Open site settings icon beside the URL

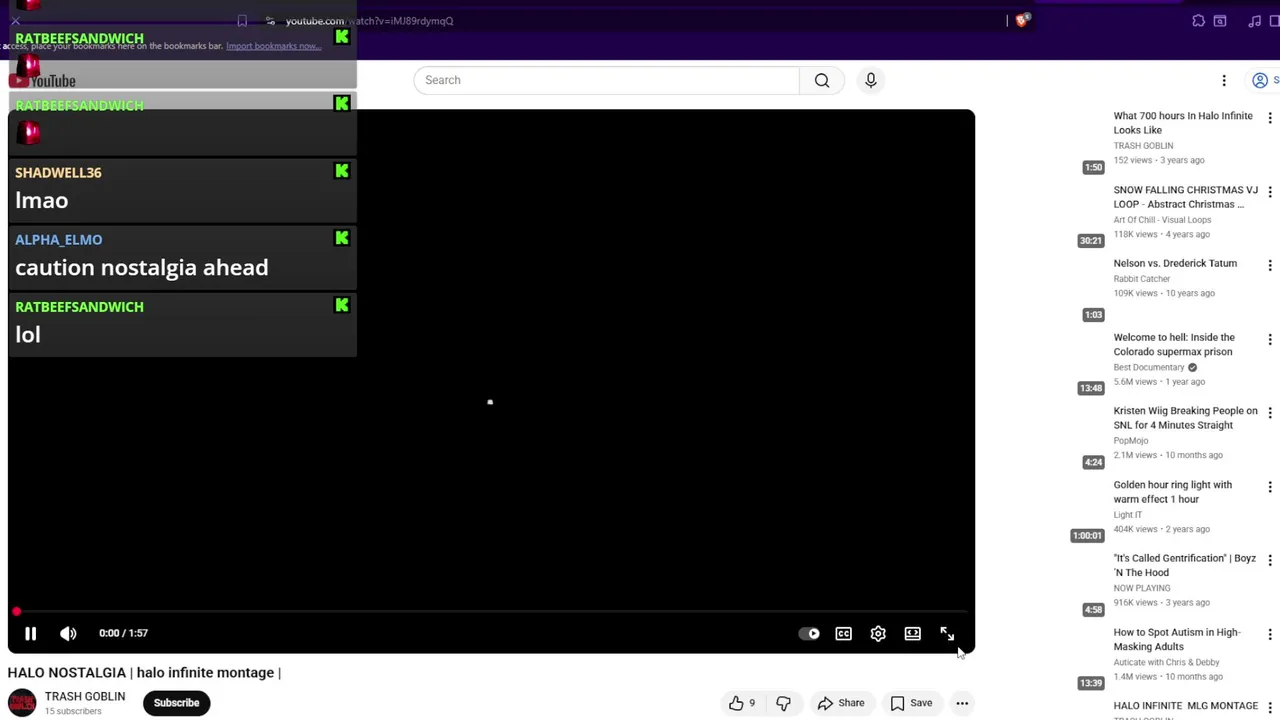270,21
